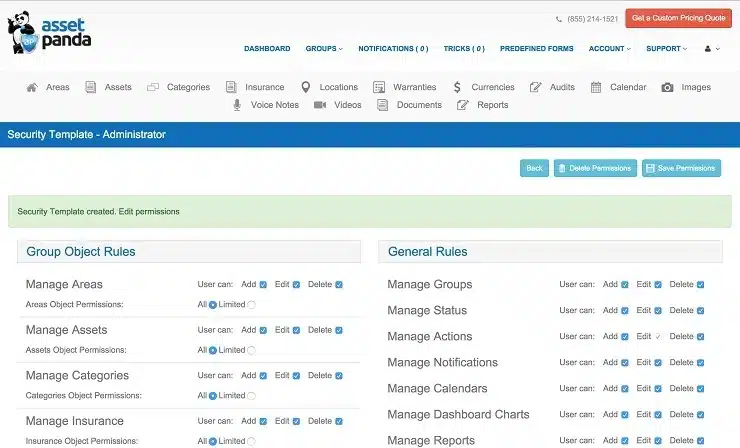
Task: Click Get a Custom Pricing Quote button
Action: [x=678, y=18]
